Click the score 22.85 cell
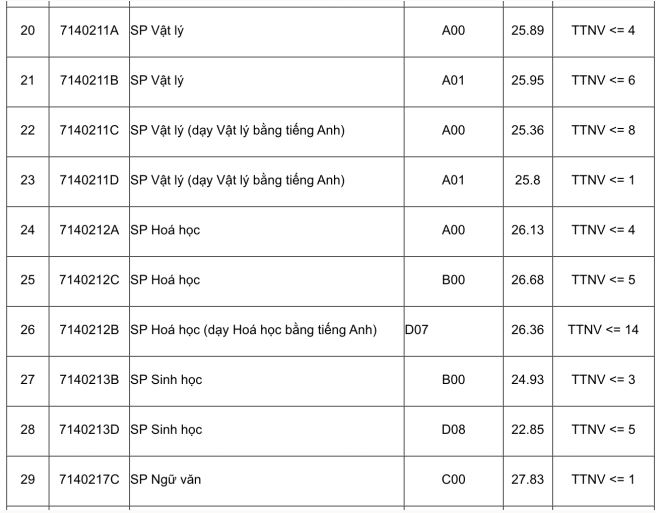This screenshot has height=513, width=656. click(527, 430)
